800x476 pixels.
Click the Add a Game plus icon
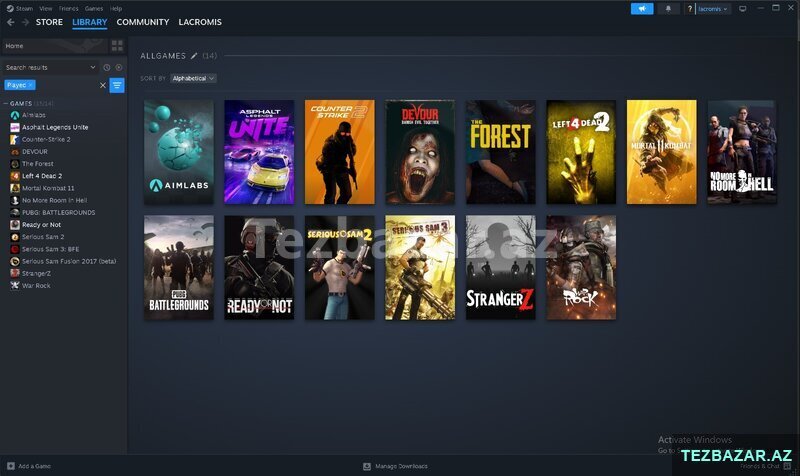11,466
